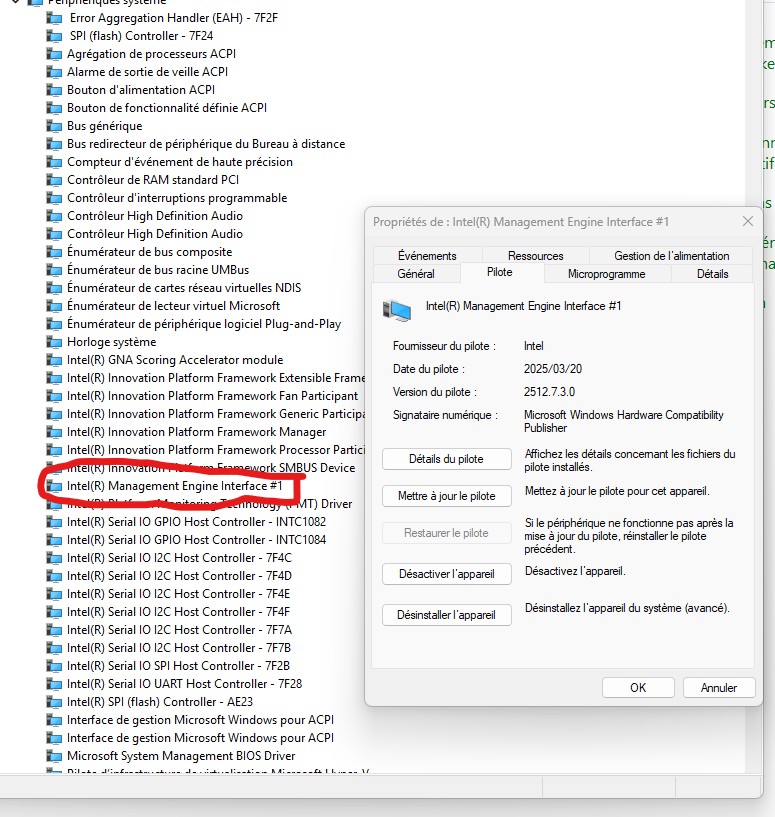The width and height of the screenshot is (775, 817).
Task: Click the Bus générique device icon
Action: tap(54, 126)
